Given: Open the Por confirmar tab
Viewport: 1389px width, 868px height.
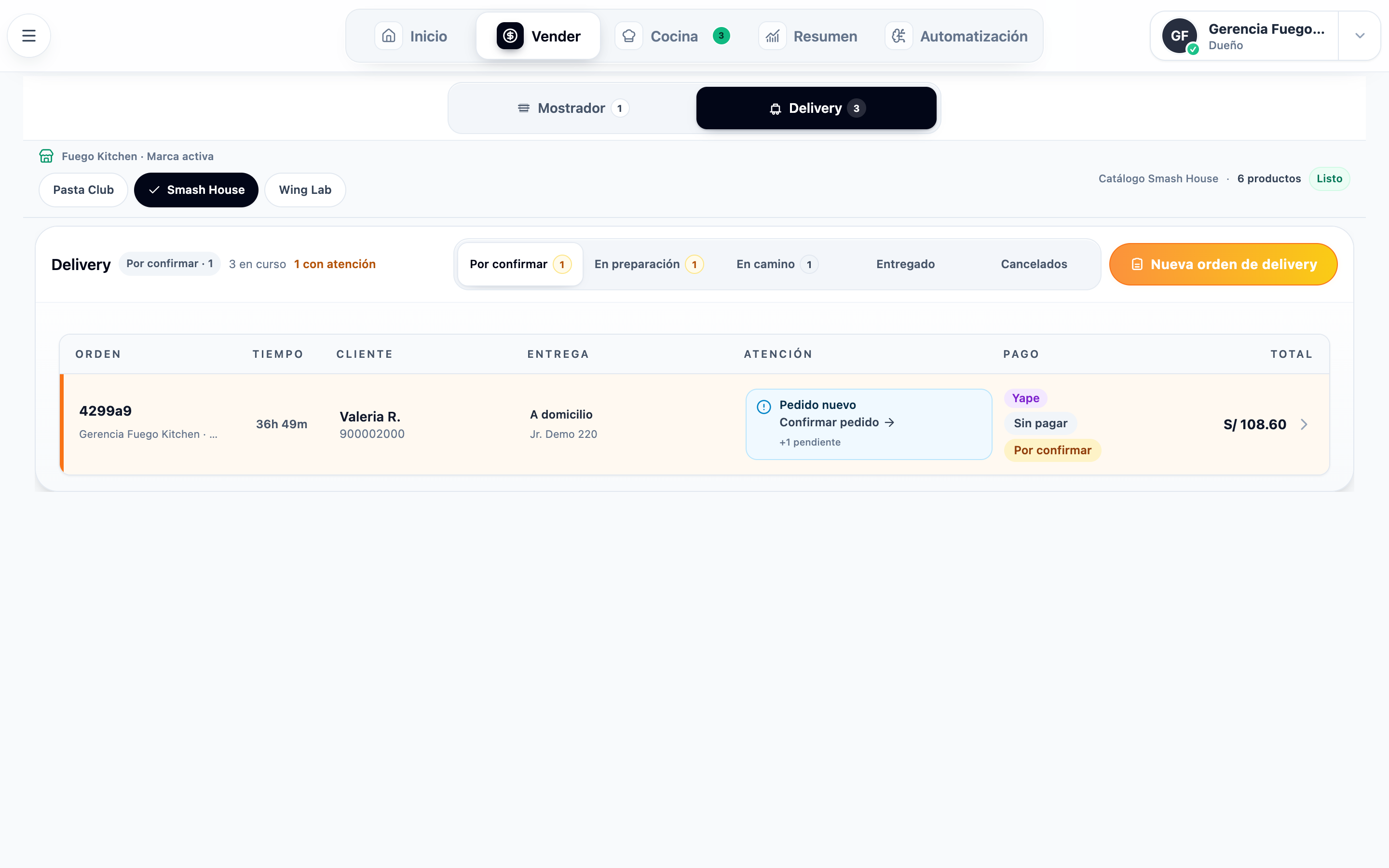Looking at the screenshot, I should [520, 264].
